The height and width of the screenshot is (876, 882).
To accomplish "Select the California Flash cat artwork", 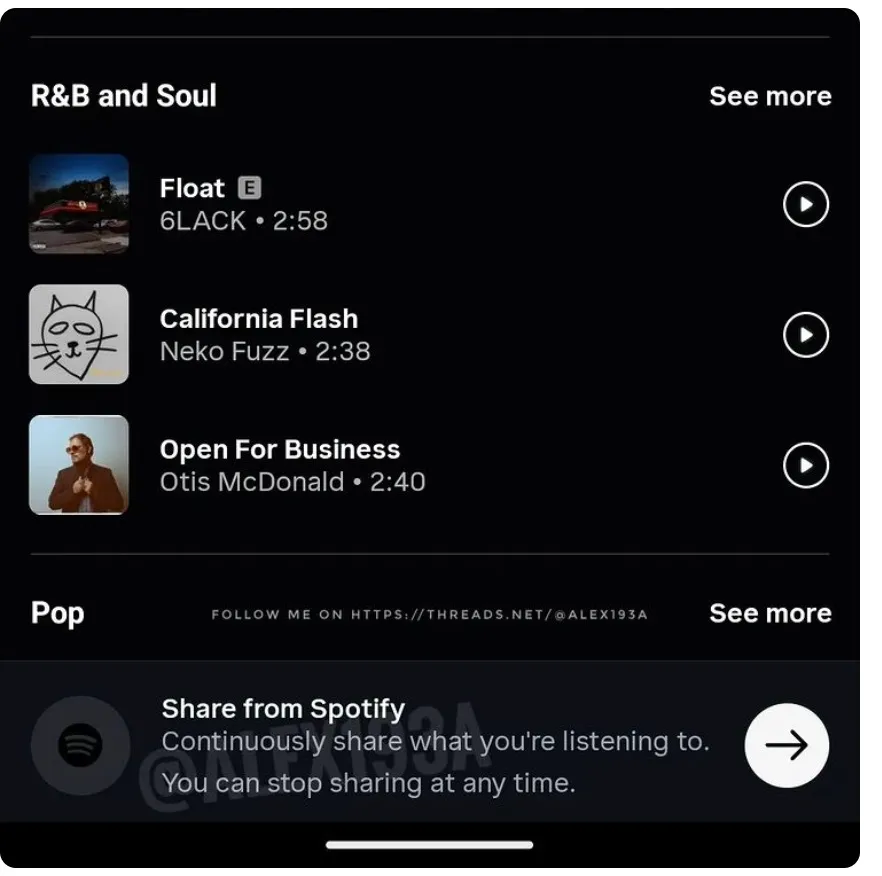I will pyautogui.click(x=79, y=334).
